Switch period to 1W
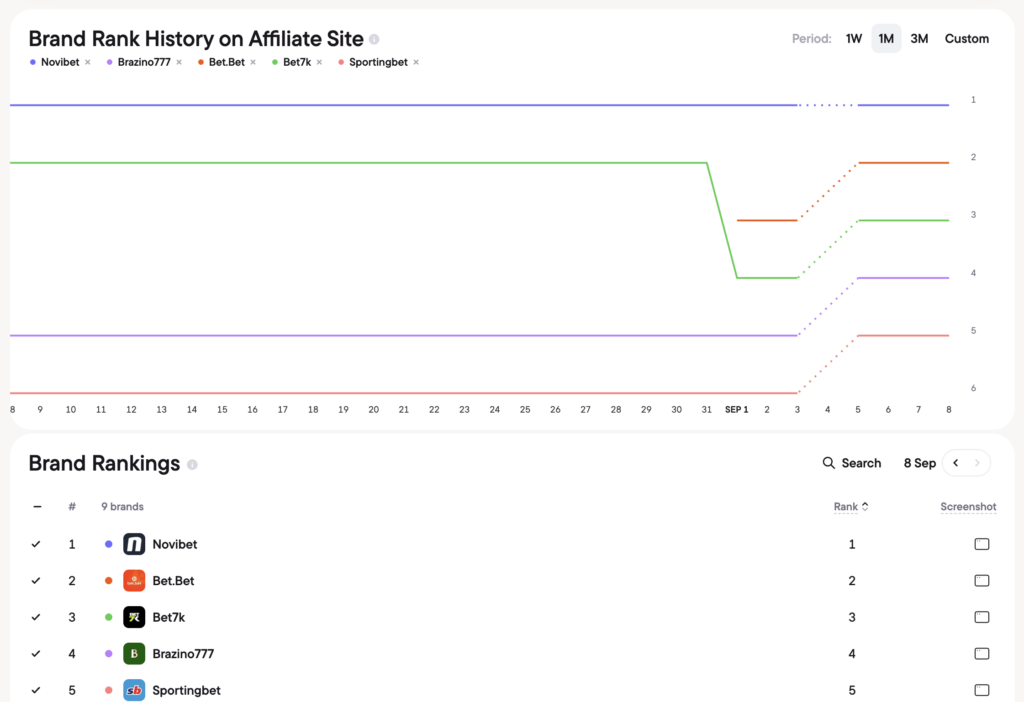The width and height of the screenshot is (1024, 702). click(854, 39)
